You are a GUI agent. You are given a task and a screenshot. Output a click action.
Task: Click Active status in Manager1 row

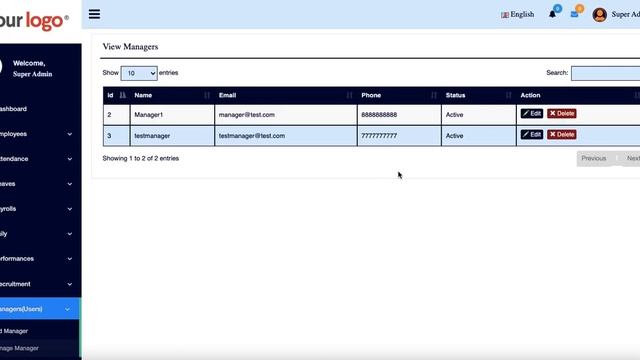[x=454, y=115]
